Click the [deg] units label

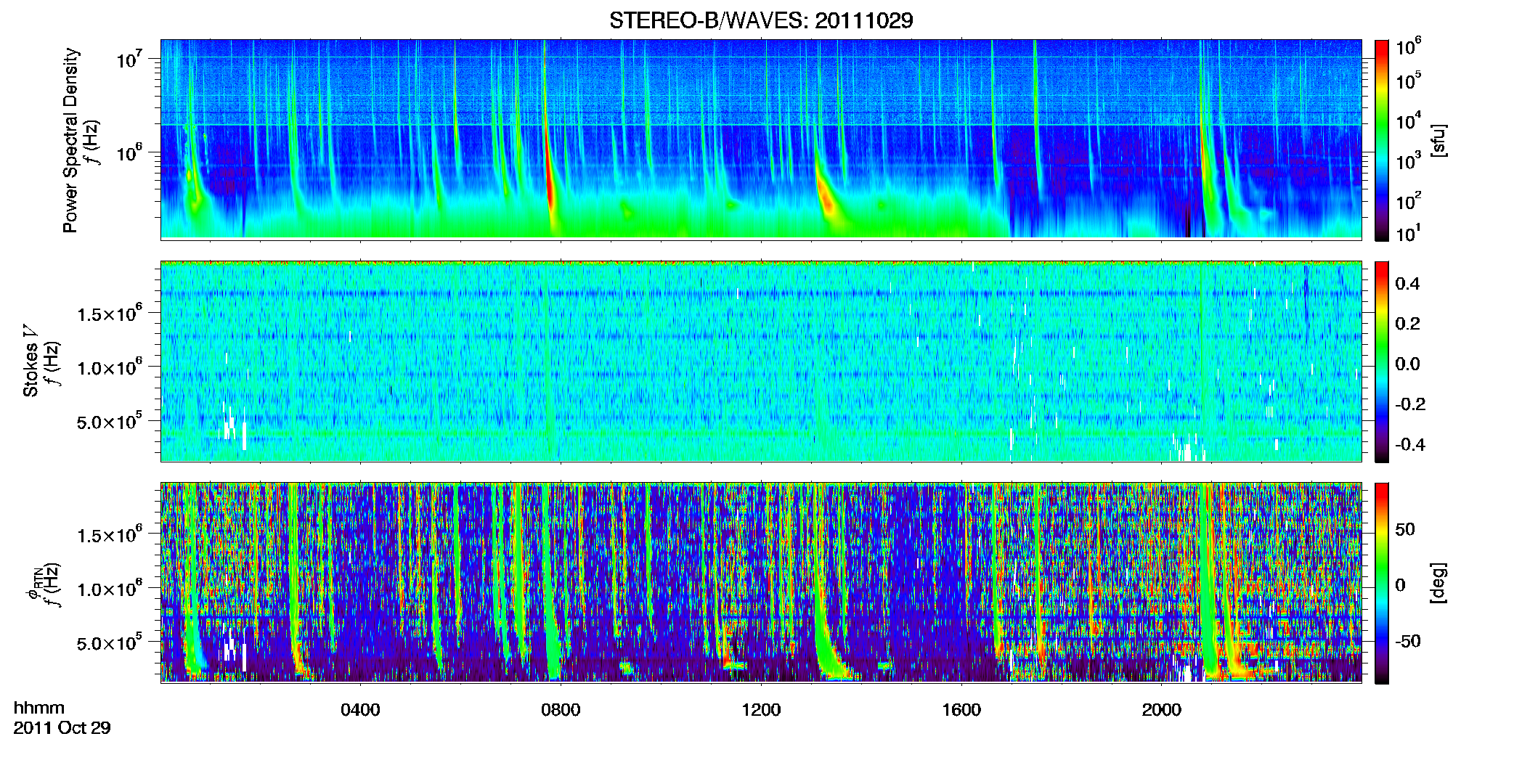(x=1438, y=583)
